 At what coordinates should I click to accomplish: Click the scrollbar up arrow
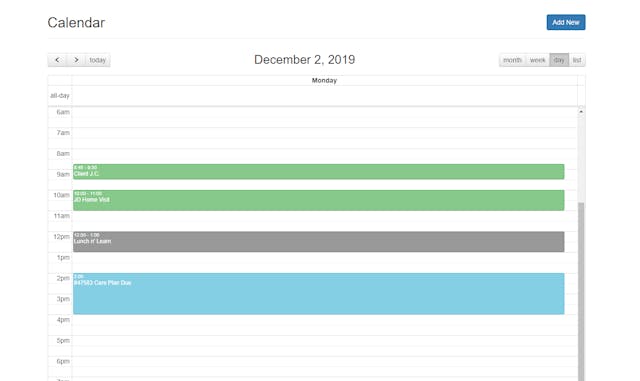pos(581,111)
